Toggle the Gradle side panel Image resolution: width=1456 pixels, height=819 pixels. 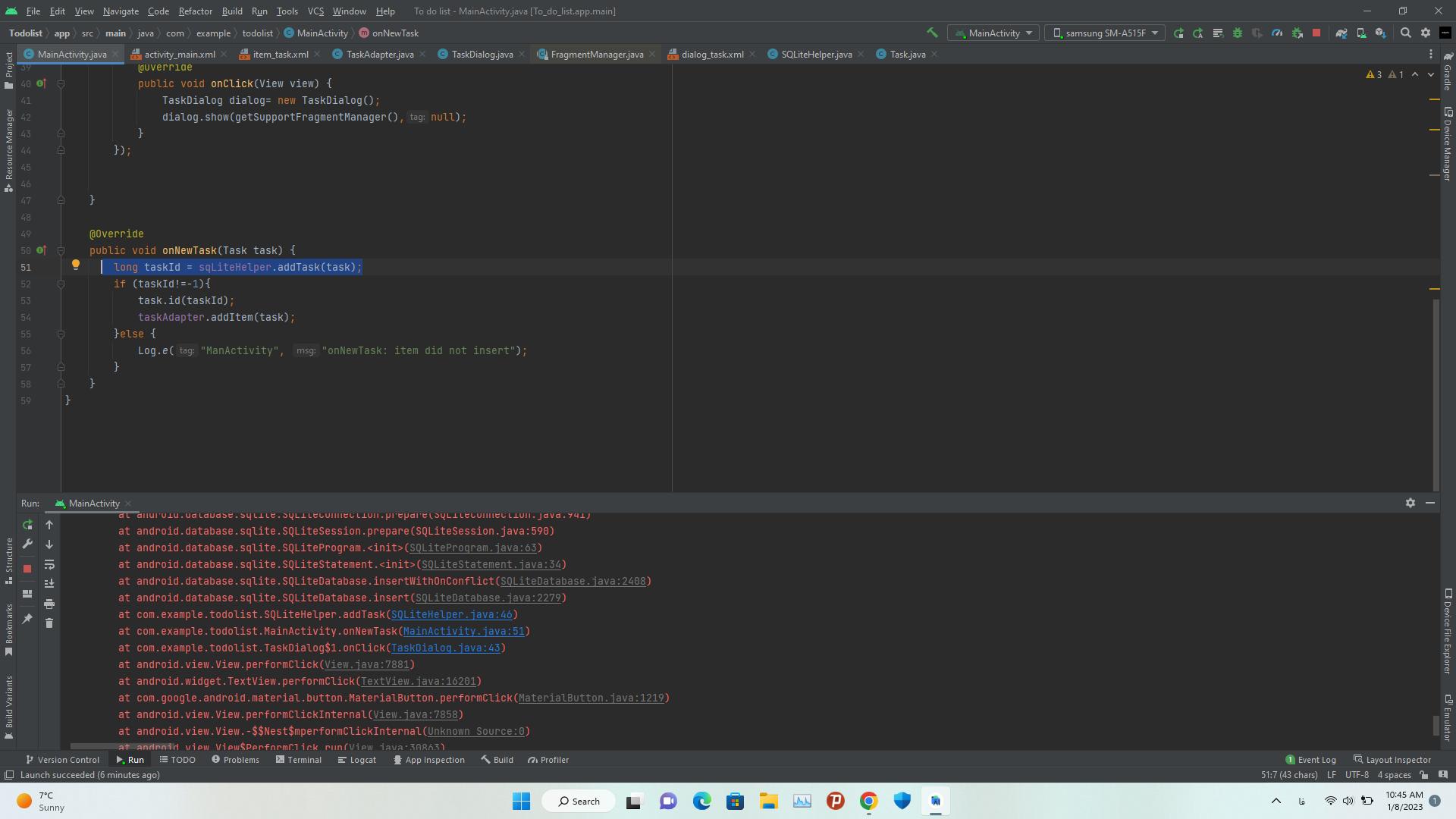point(1448,71)
